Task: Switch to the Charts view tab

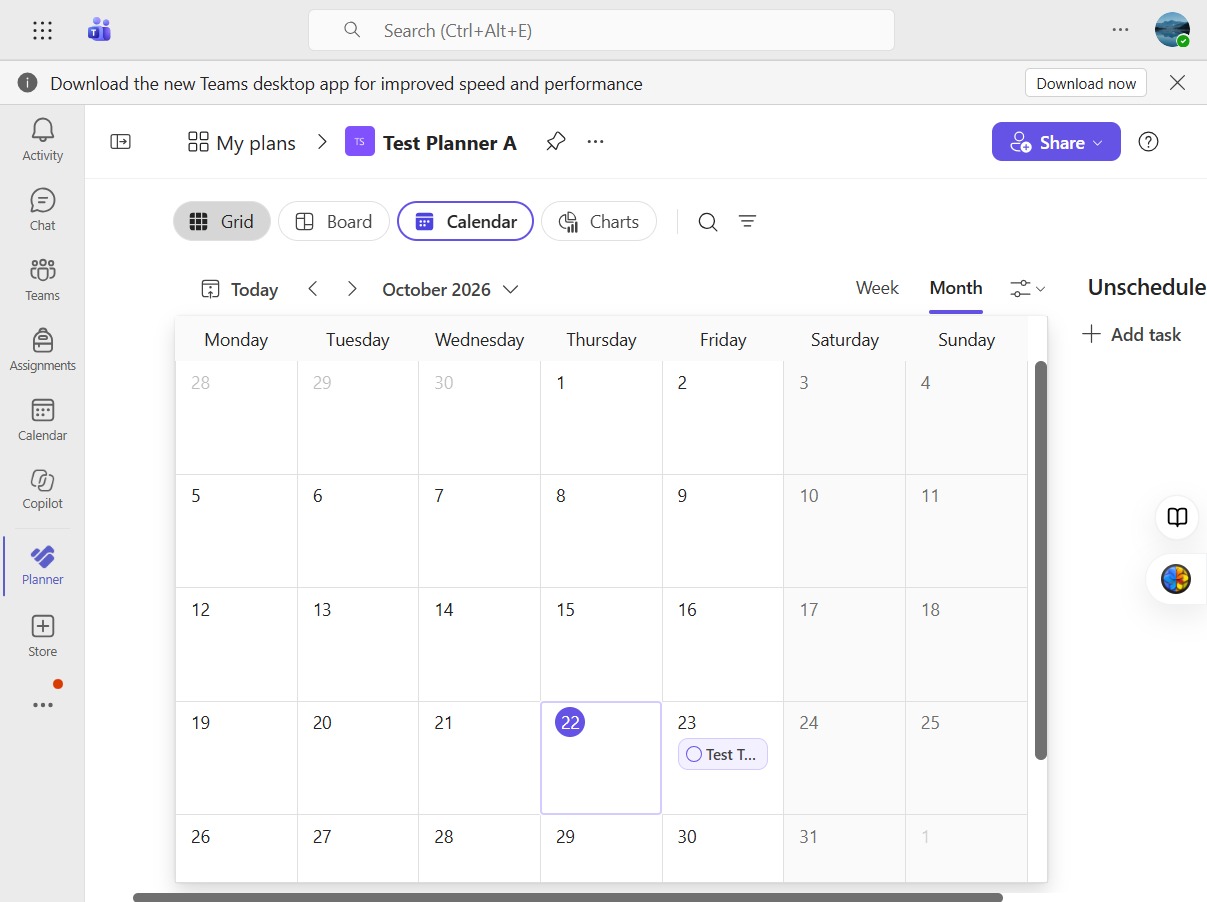Action: point(599,222)
